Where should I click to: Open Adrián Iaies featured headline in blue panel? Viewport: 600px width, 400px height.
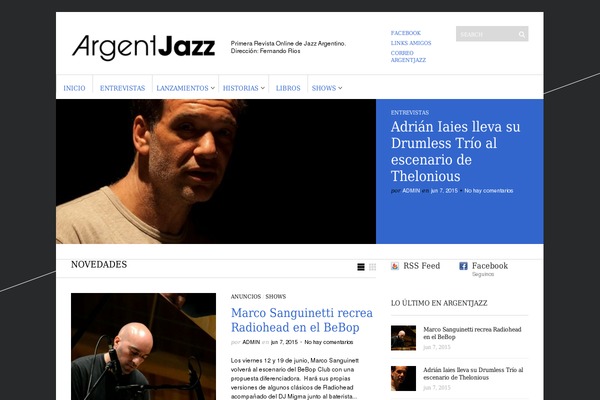click(455, 151)
